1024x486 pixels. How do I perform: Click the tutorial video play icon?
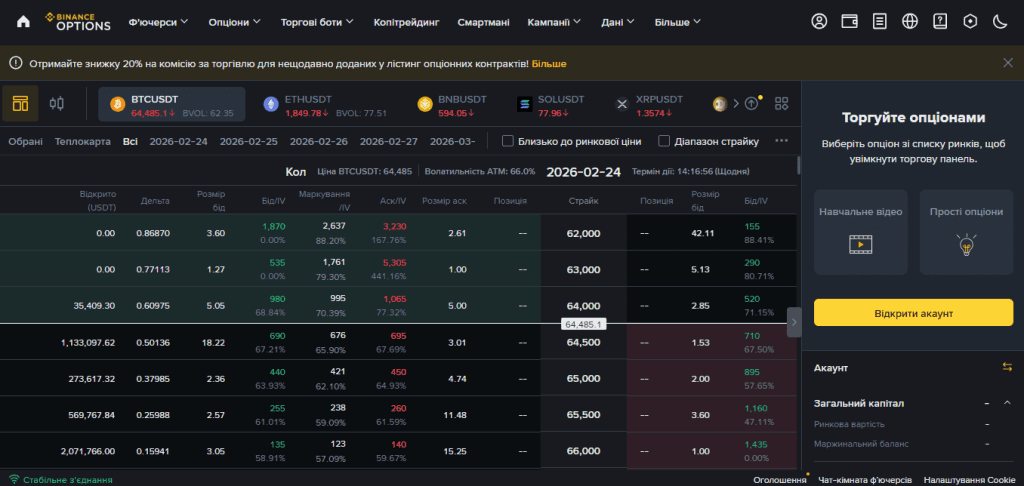[860, 244]
